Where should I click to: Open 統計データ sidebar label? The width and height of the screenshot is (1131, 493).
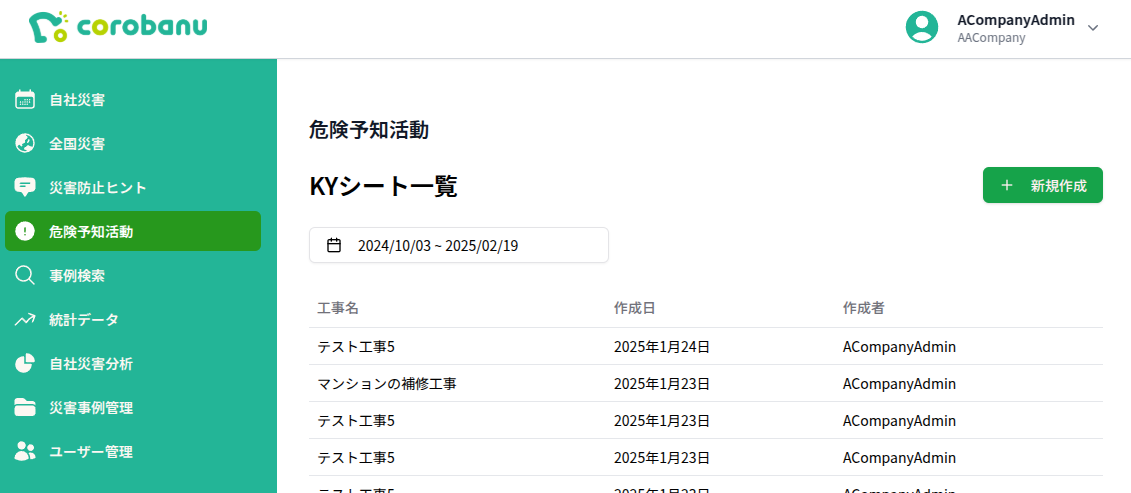coord(84,320)
